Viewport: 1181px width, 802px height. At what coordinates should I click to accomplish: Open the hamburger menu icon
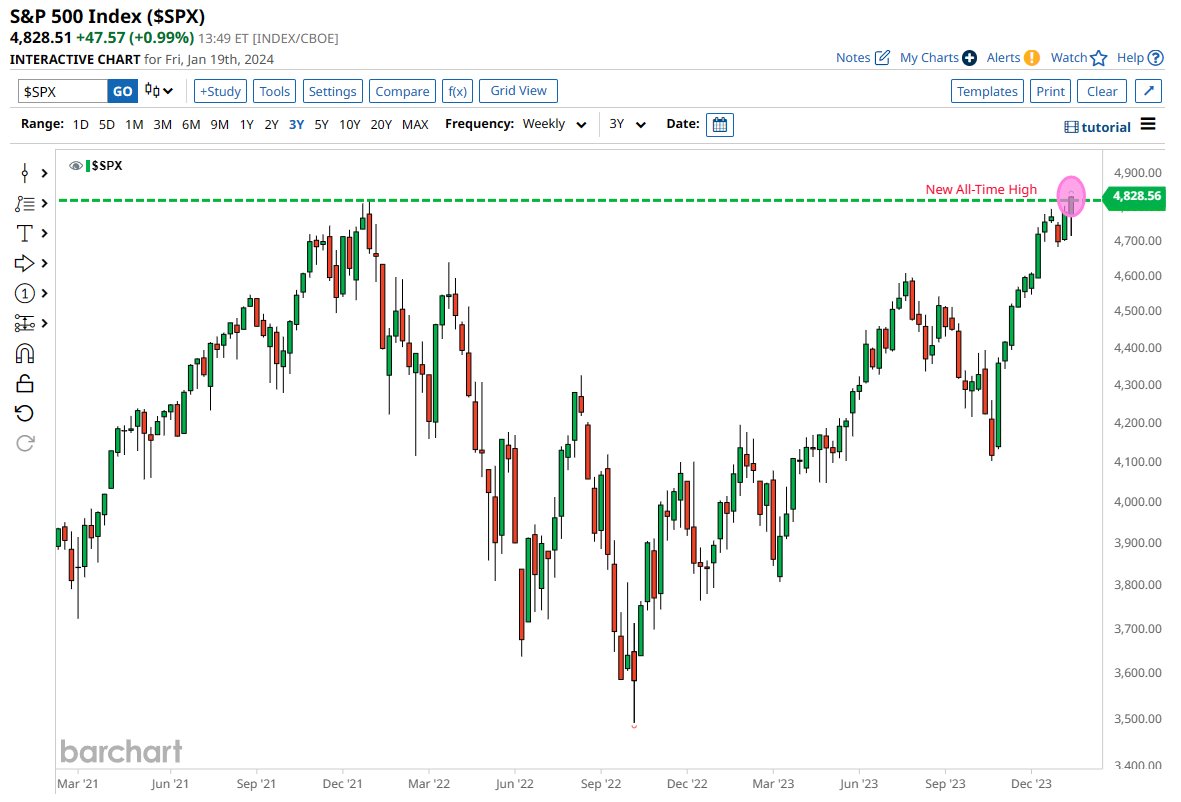tap(1148, 124)
